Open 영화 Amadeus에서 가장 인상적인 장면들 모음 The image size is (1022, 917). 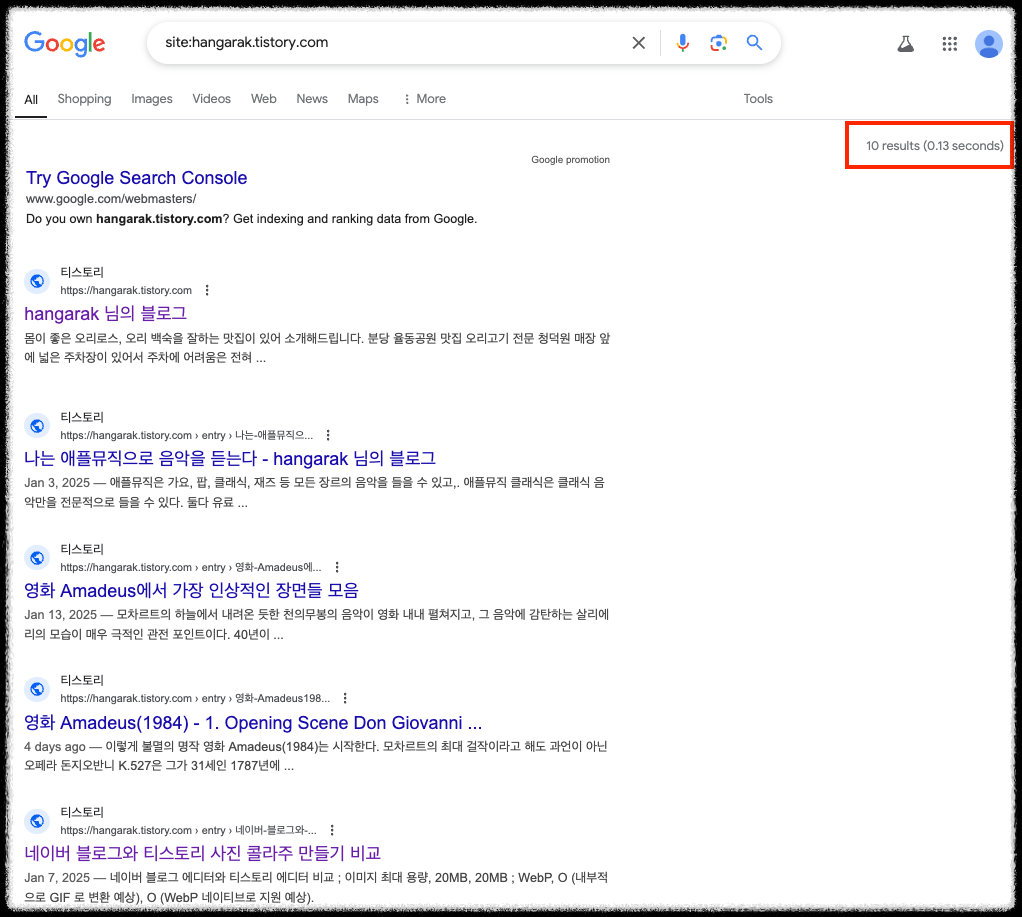pyautogui.click(x=192, y=590)
